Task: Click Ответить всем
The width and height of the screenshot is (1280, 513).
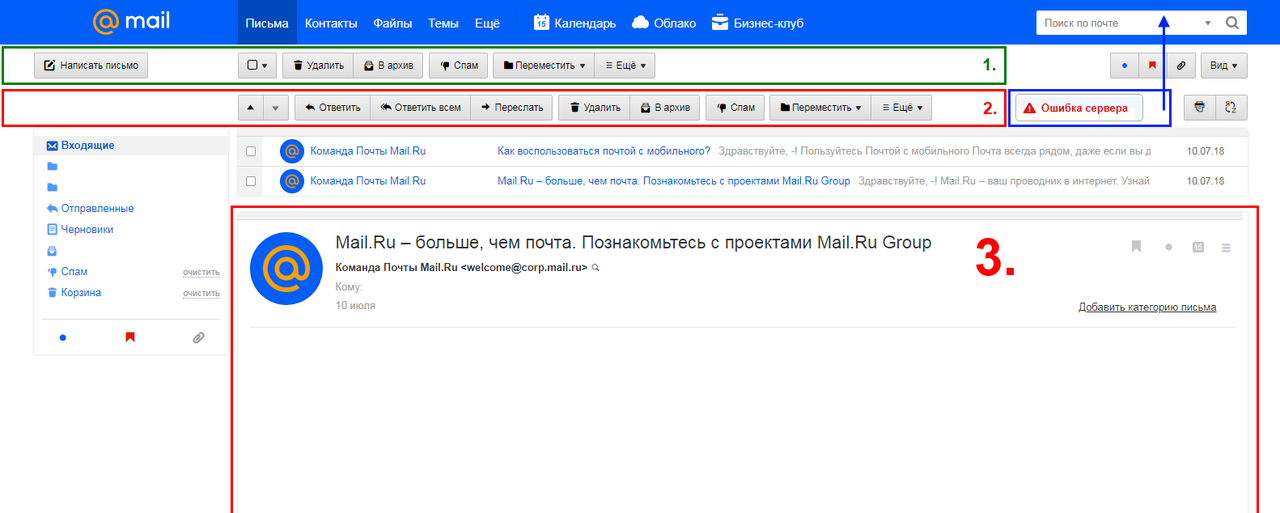Action: [x=420, y=108]
